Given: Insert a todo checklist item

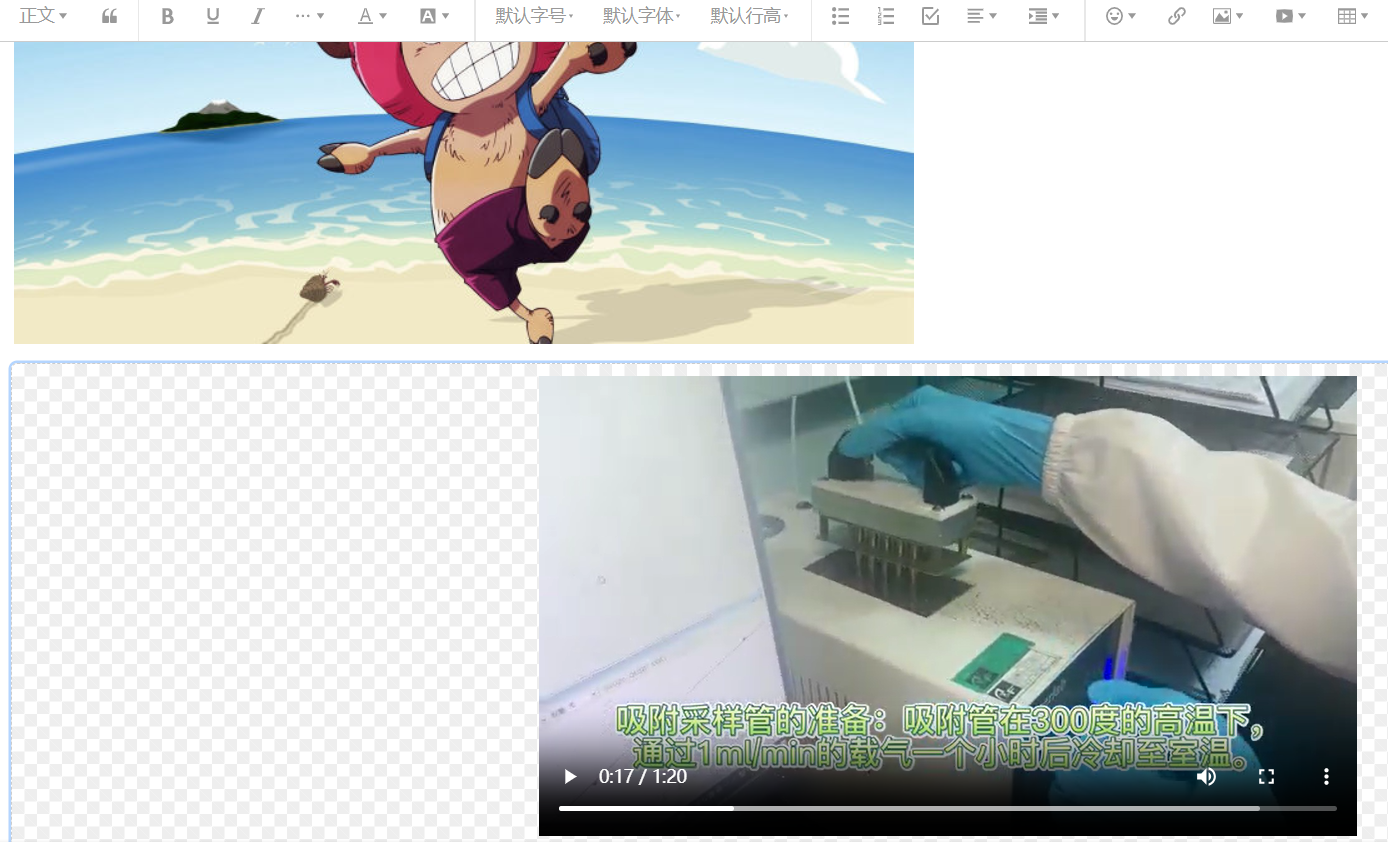Looking at the screenshot, I should pos(929,16).
